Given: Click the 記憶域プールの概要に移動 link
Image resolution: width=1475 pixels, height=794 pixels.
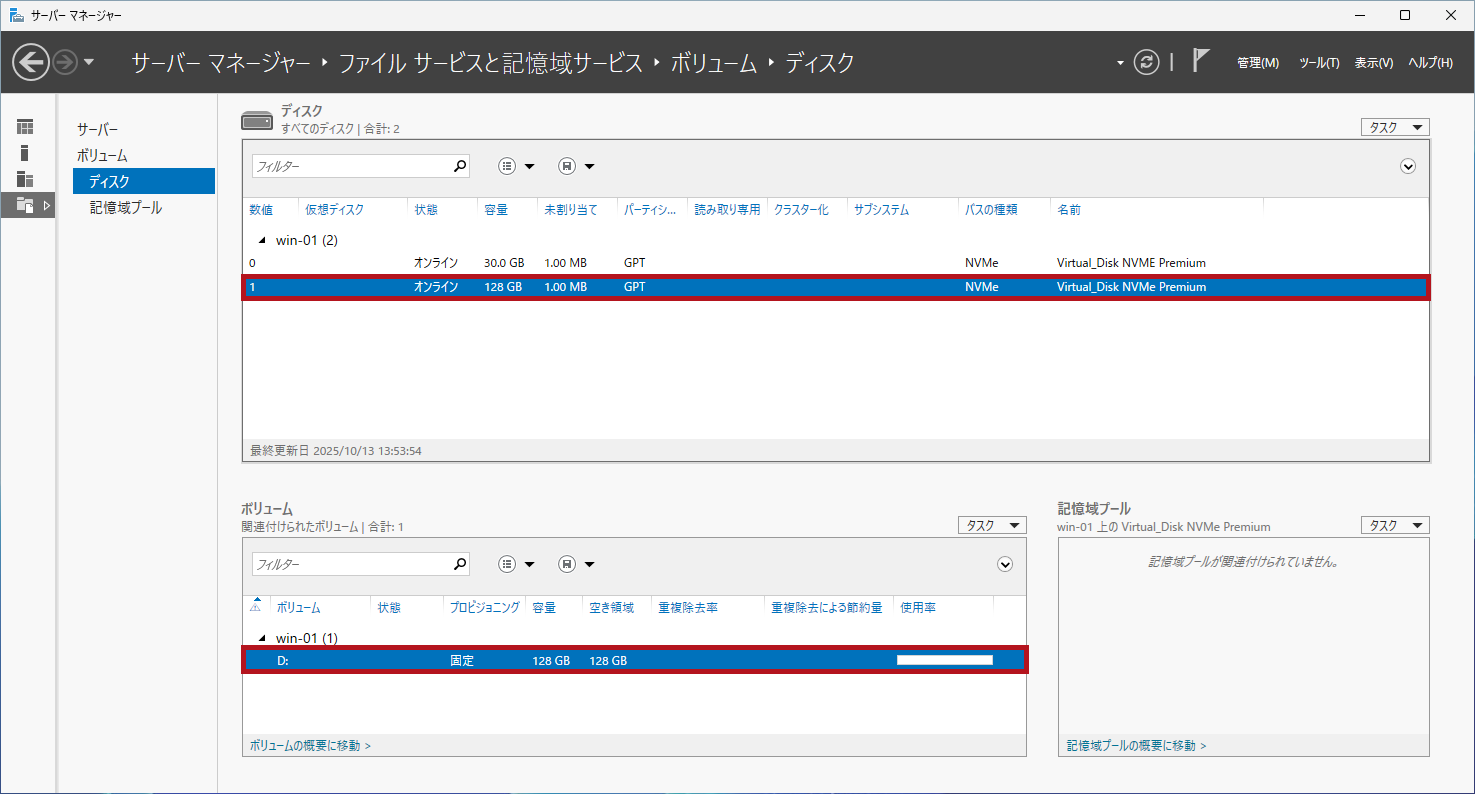Looking at the screenshot, I should [1136, 746].
